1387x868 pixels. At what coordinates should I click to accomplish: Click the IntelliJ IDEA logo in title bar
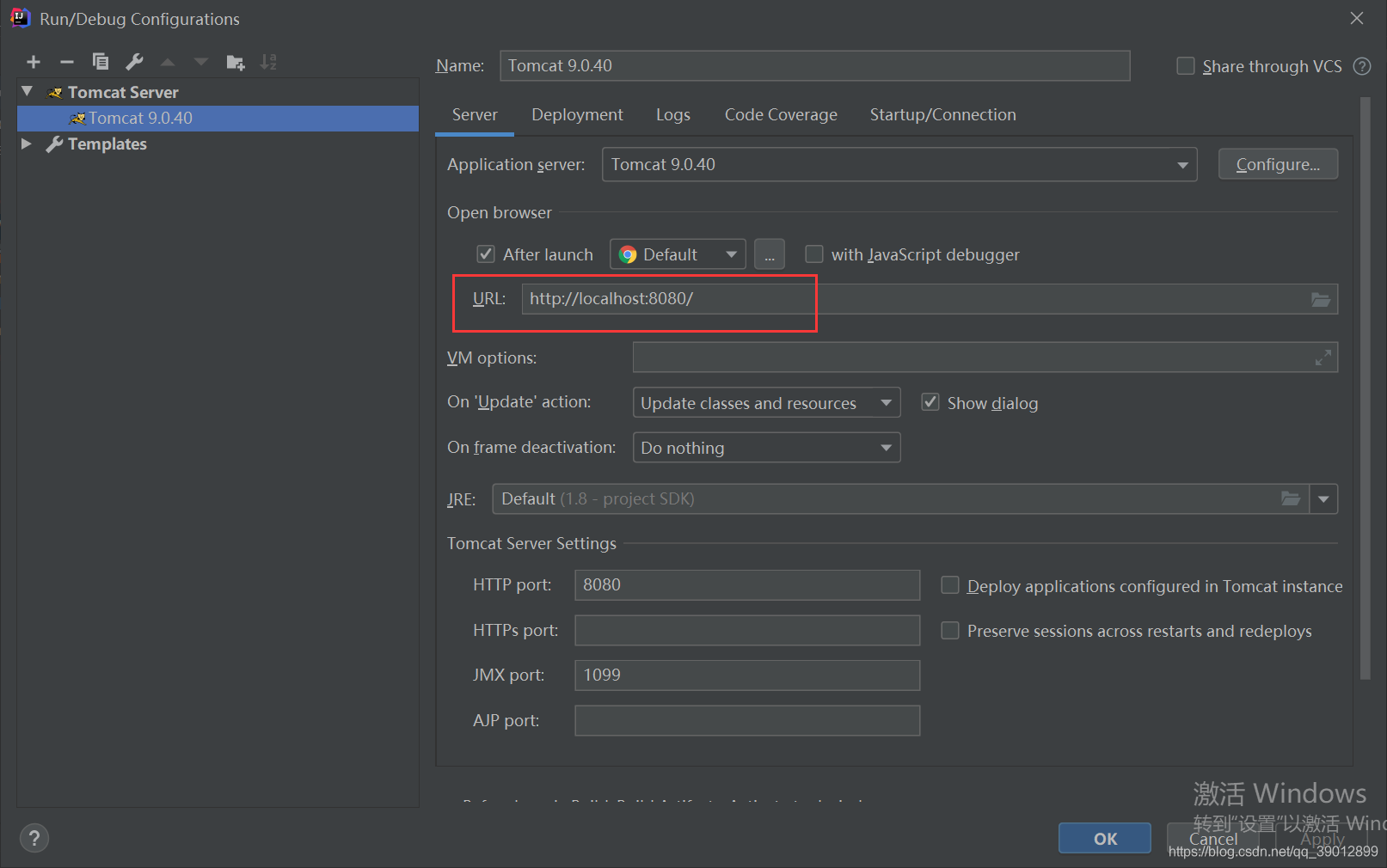point(20,18)
